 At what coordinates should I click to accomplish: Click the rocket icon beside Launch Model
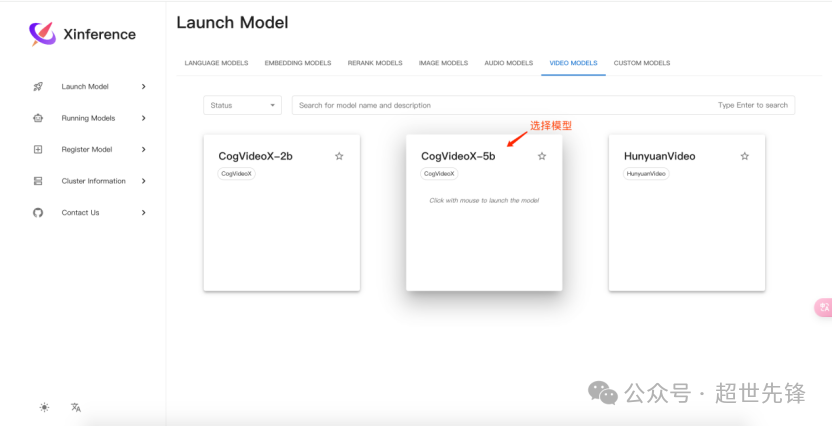pyautogui.click(x=38, y=86)
